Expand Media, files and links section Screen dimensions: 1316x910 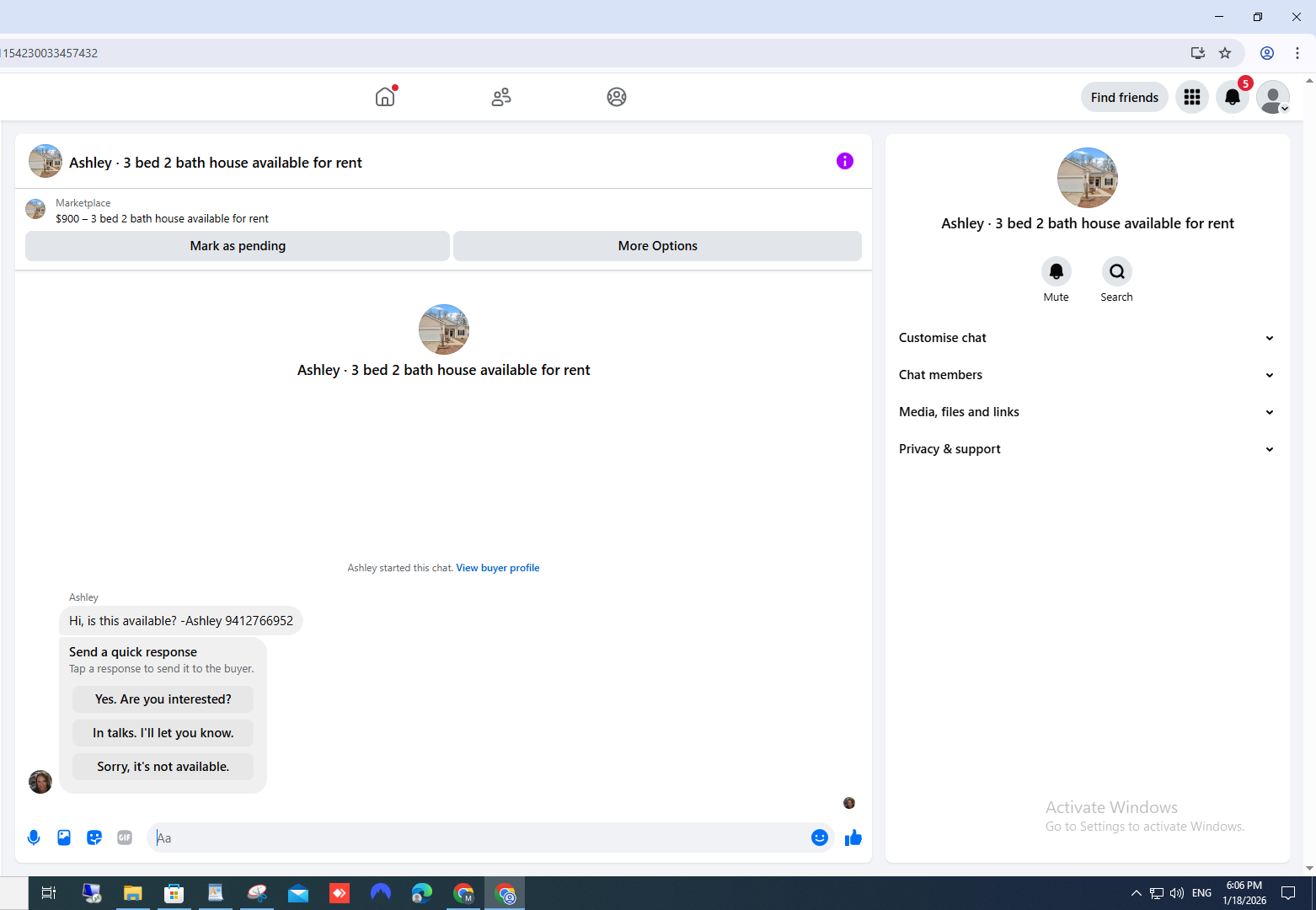point(1088,412)
